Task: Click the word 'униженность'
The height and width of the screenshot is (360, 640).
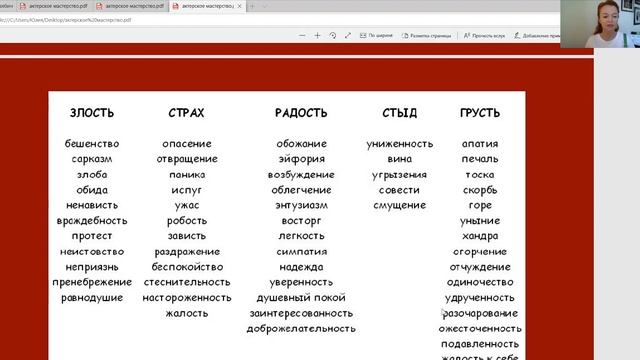Action: (x=400, y=144)
